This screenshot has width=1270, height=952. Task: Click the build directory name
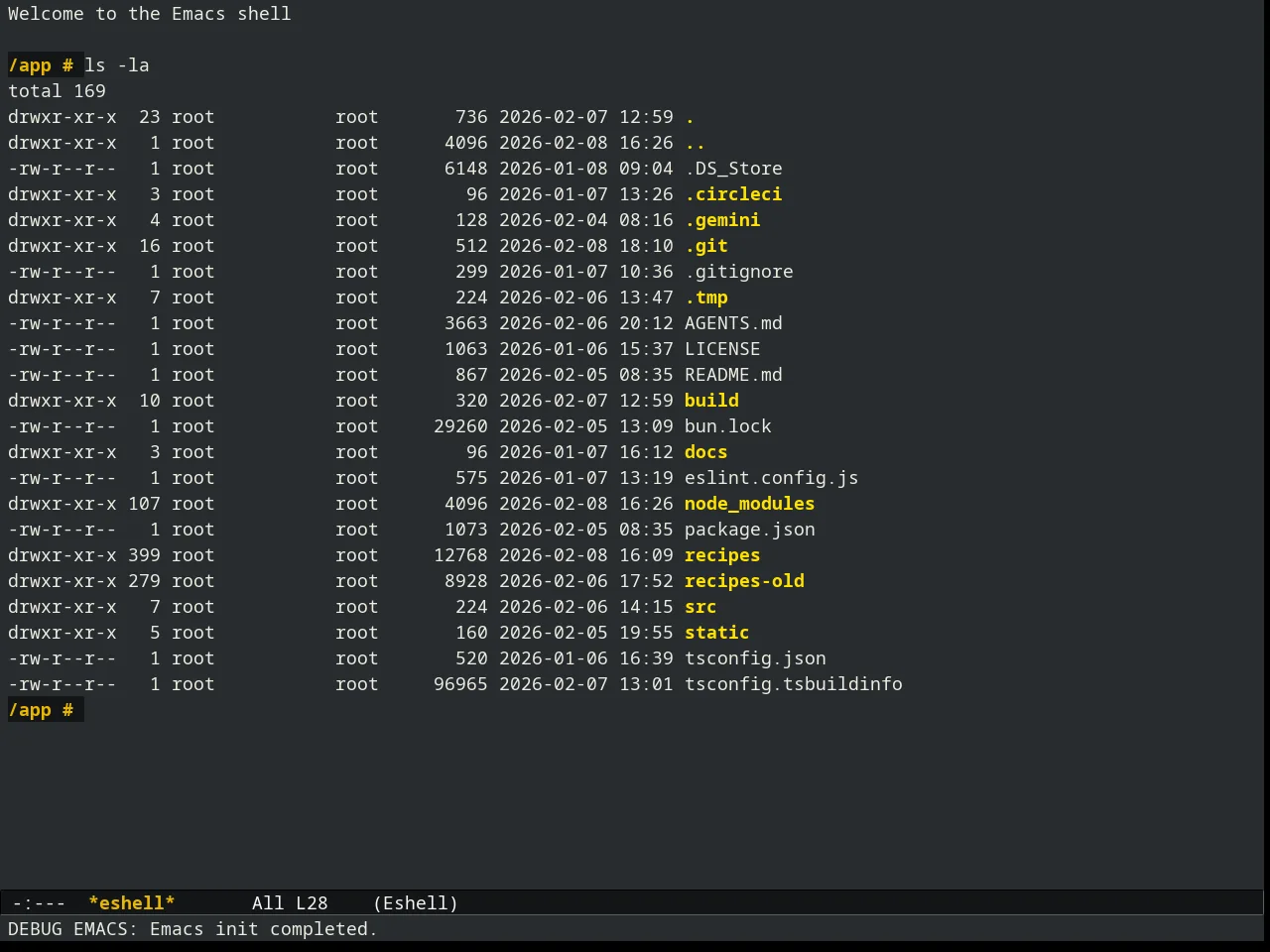pyautogui.click(x=711, y=401)
